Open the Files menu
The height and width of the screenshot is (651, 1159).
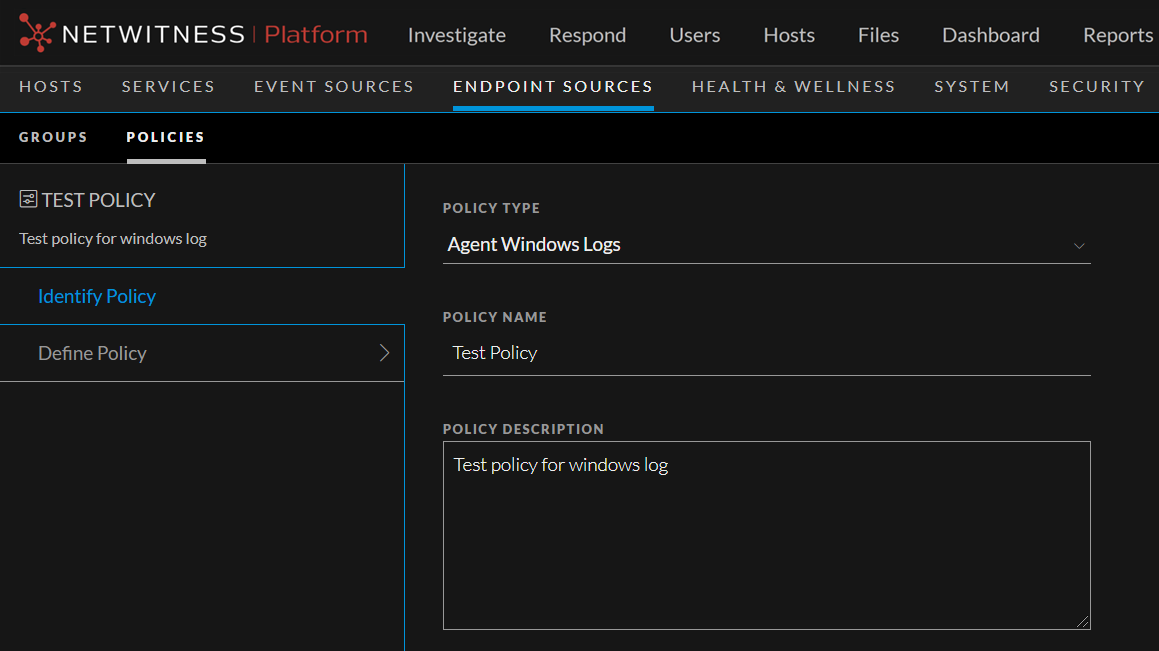pos(878,35)
